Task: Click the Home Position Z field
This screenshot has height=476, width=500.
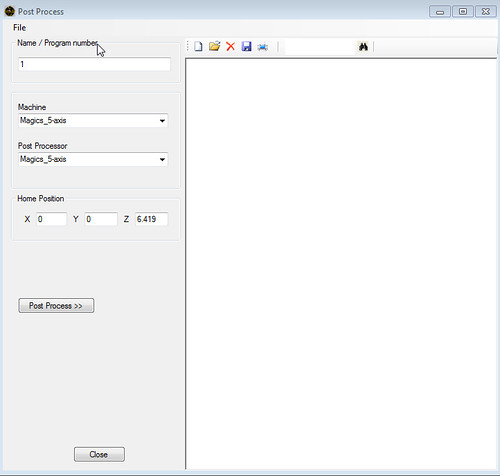Action: (x=151, y=219)
